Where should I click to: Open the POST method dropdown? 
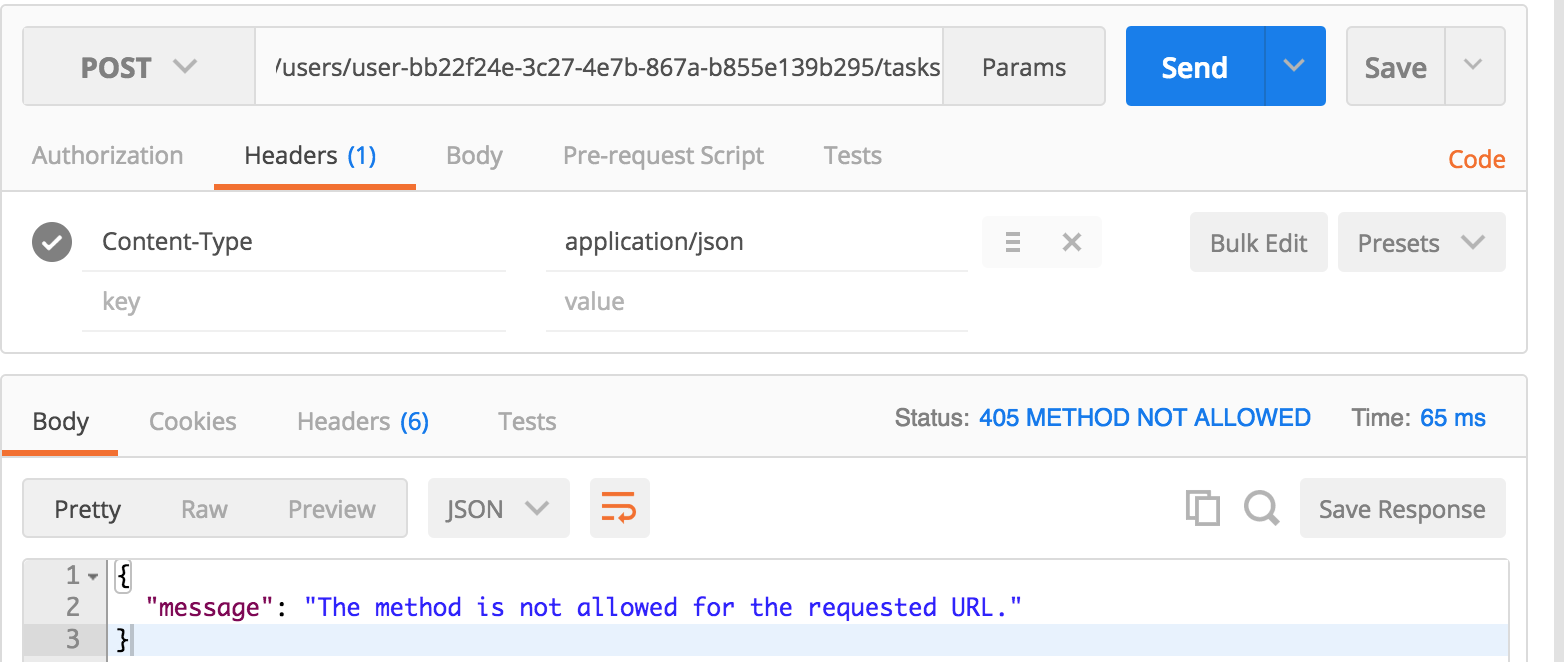[x=139, y=67]
